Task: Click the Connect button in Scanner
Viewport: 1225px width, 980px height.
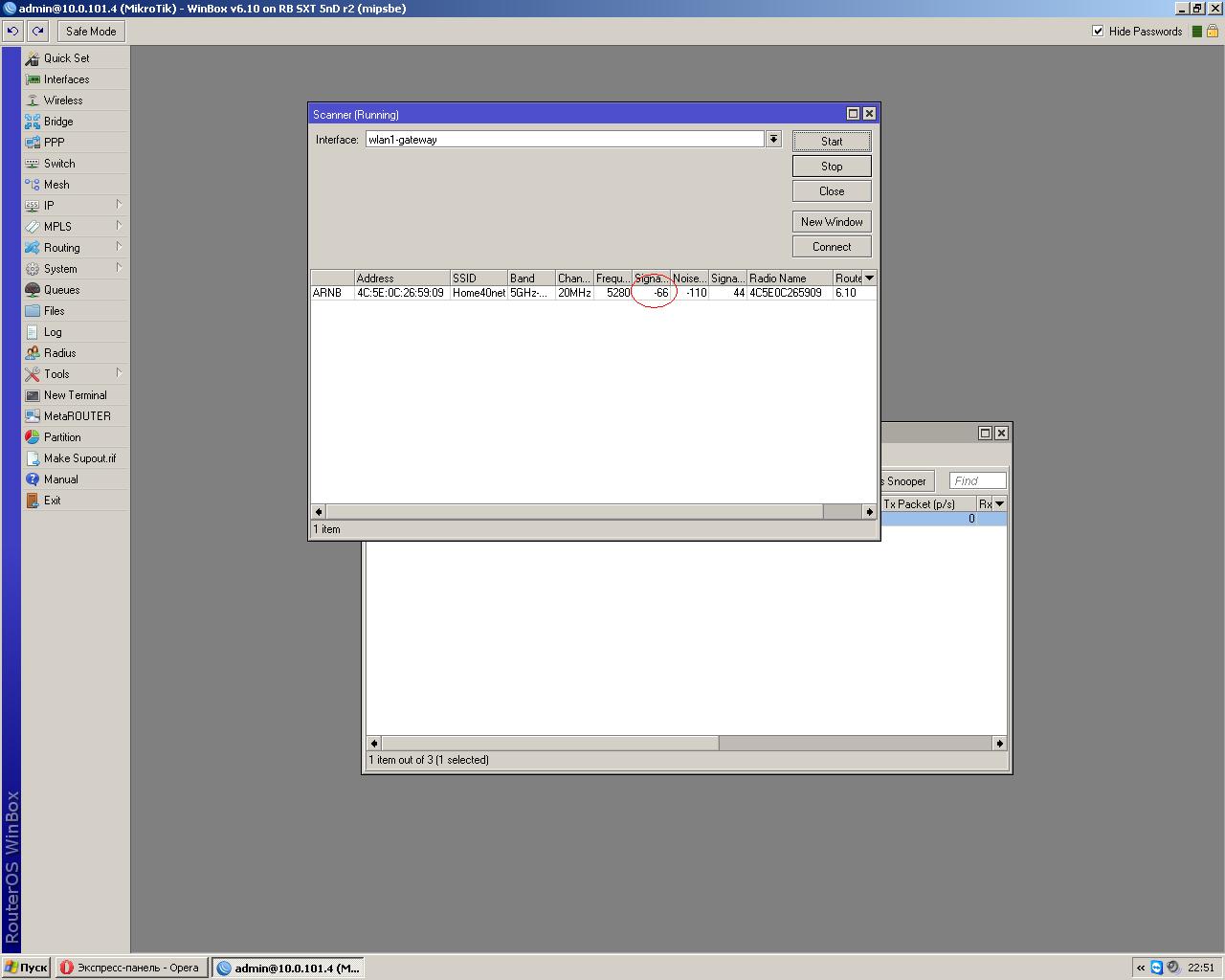Action: [832, 247]
